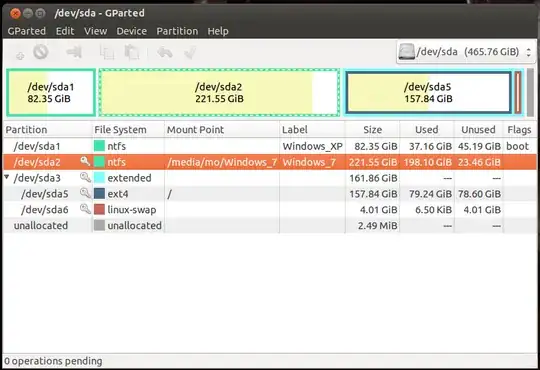This screenshot has height=370, width=540.
Task: Click the gray unallocated color swatch
Action: tap(99, 225)
